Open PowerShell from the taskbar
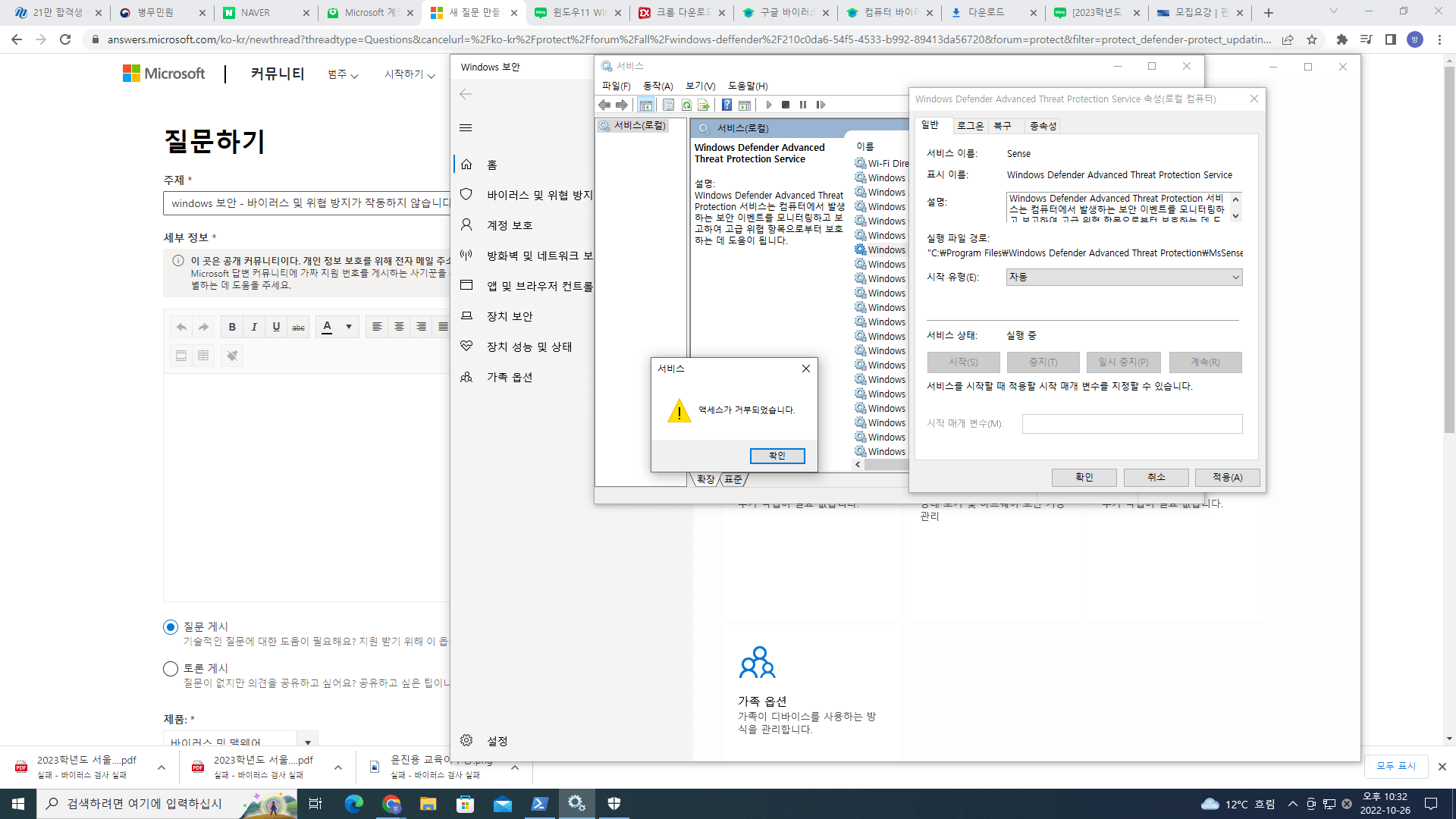The height and width of the screenshot is (819, 1456). pos(540,804)
